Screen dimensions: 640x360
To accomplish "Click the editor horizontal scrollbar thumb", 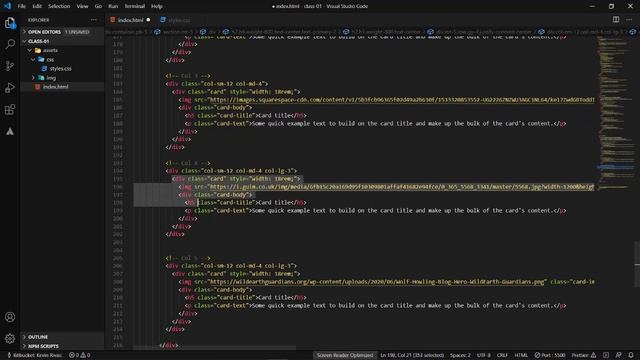I will pos(215,348).
